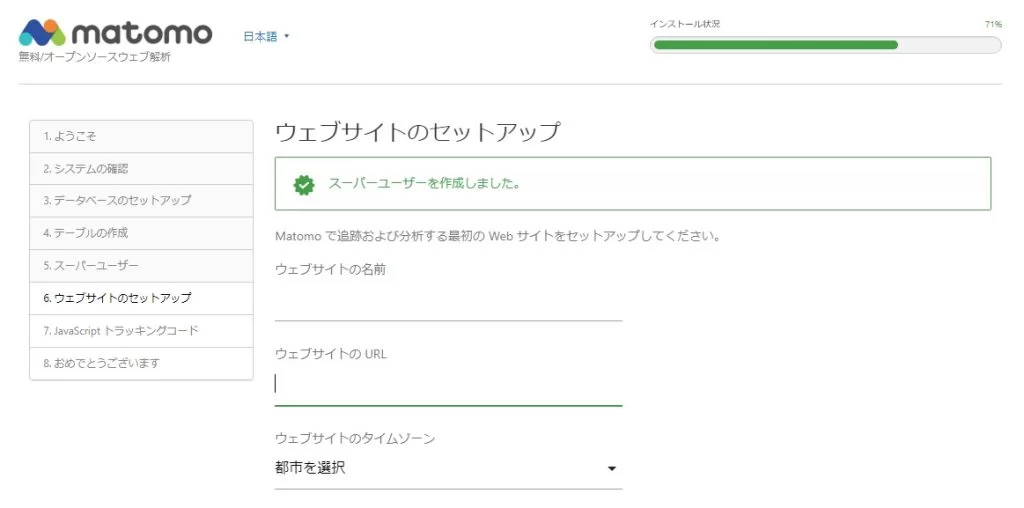Select step 2. システムの確認
Viewport: 1024px width, 508px height.
(x=141, y=168)
